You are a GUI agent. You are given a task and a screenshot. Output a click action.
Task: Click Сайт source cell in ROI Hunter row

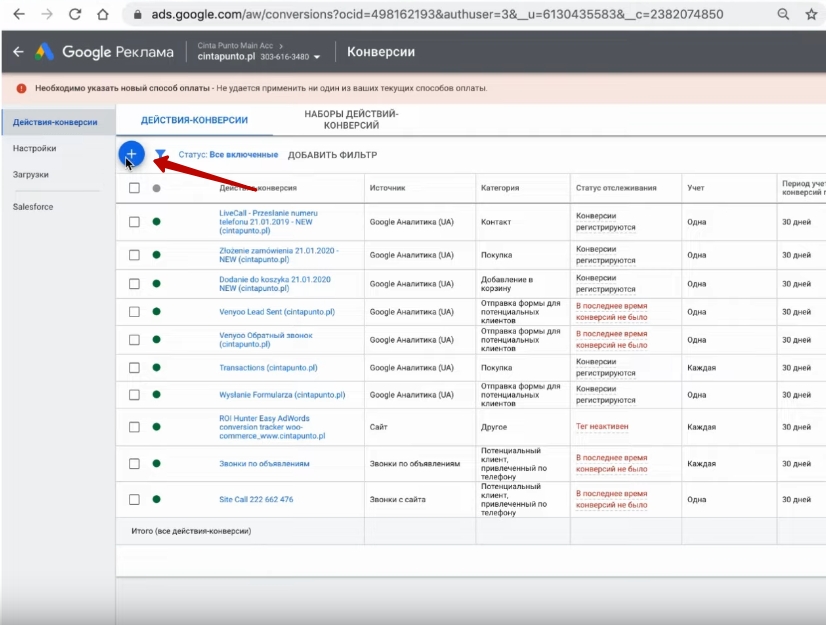click(378, 427)
